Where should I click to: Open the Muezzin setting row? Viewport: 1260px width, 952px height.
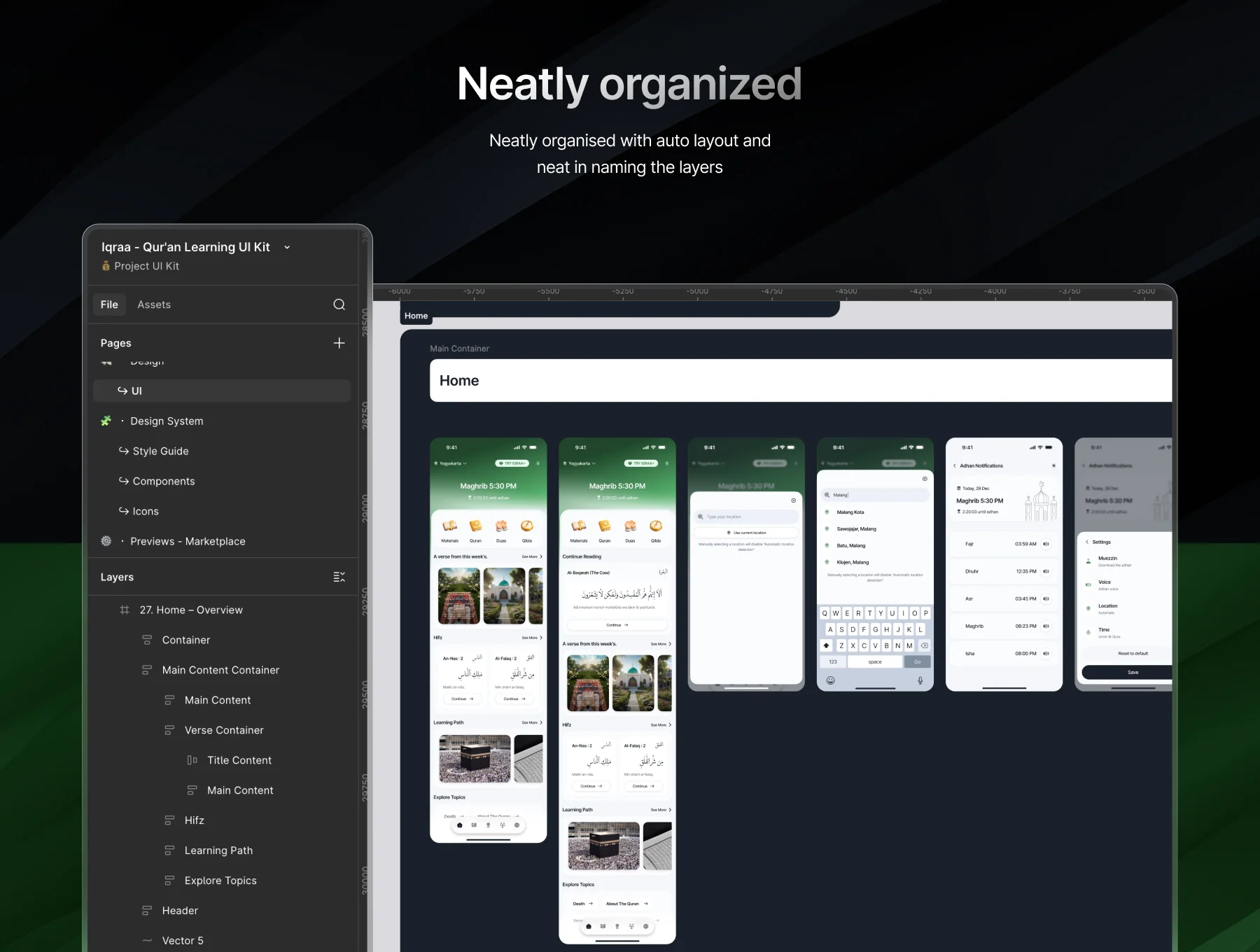tap(1127, 561)
